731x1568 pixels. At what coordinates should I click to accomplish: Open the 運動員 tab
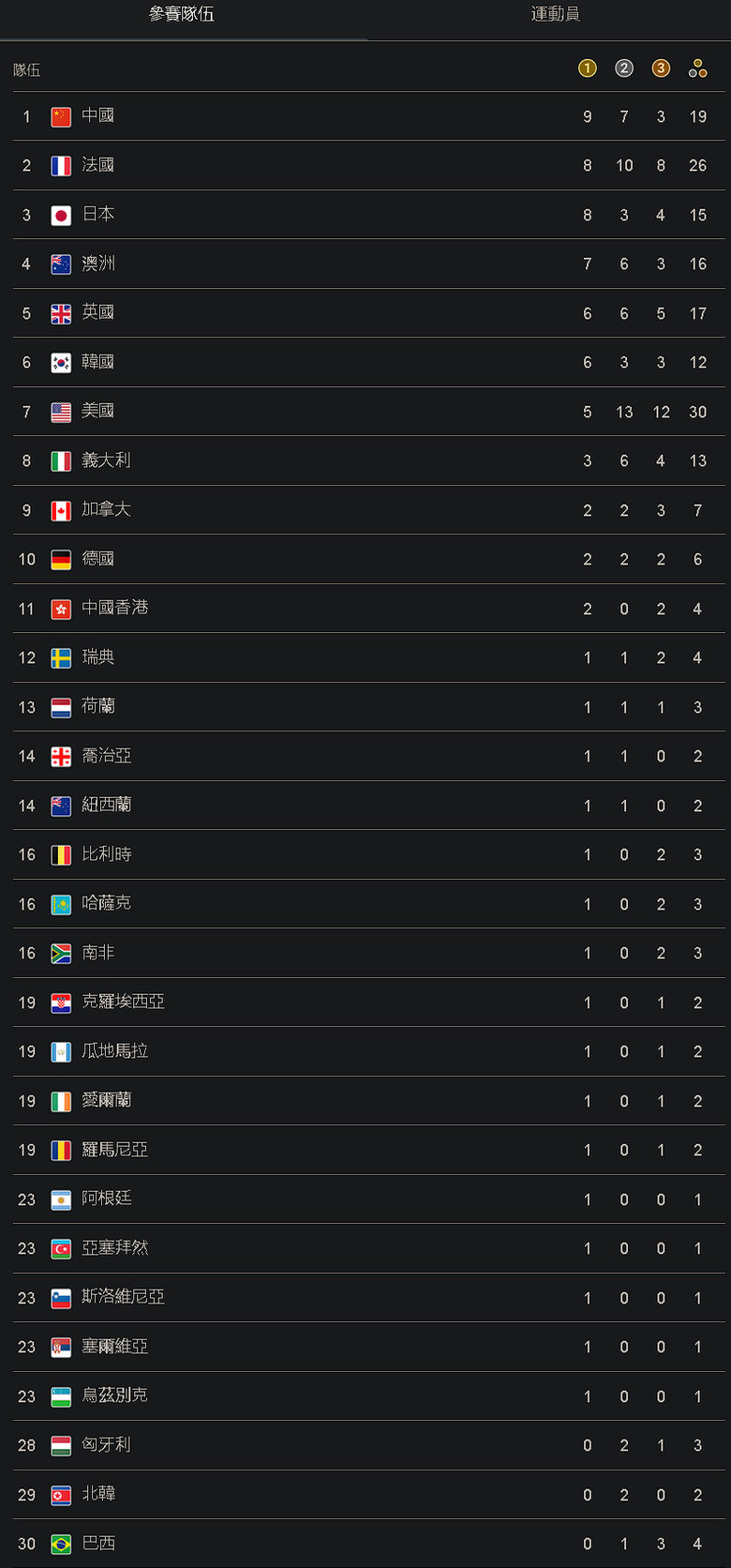tap(555, 15)
